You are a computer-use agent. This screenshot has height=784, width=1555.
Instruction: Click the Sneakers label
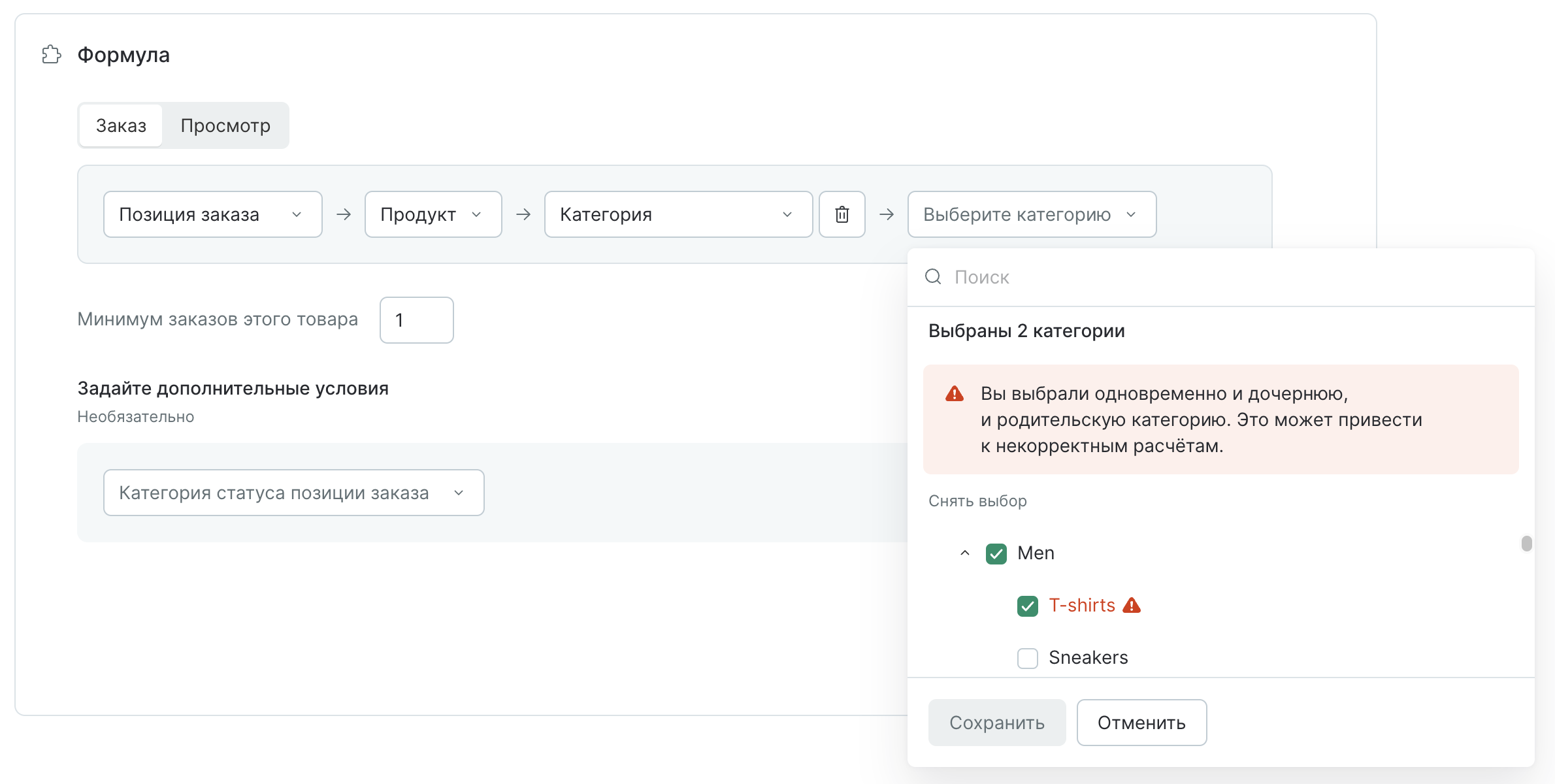tap(1088, 658)
